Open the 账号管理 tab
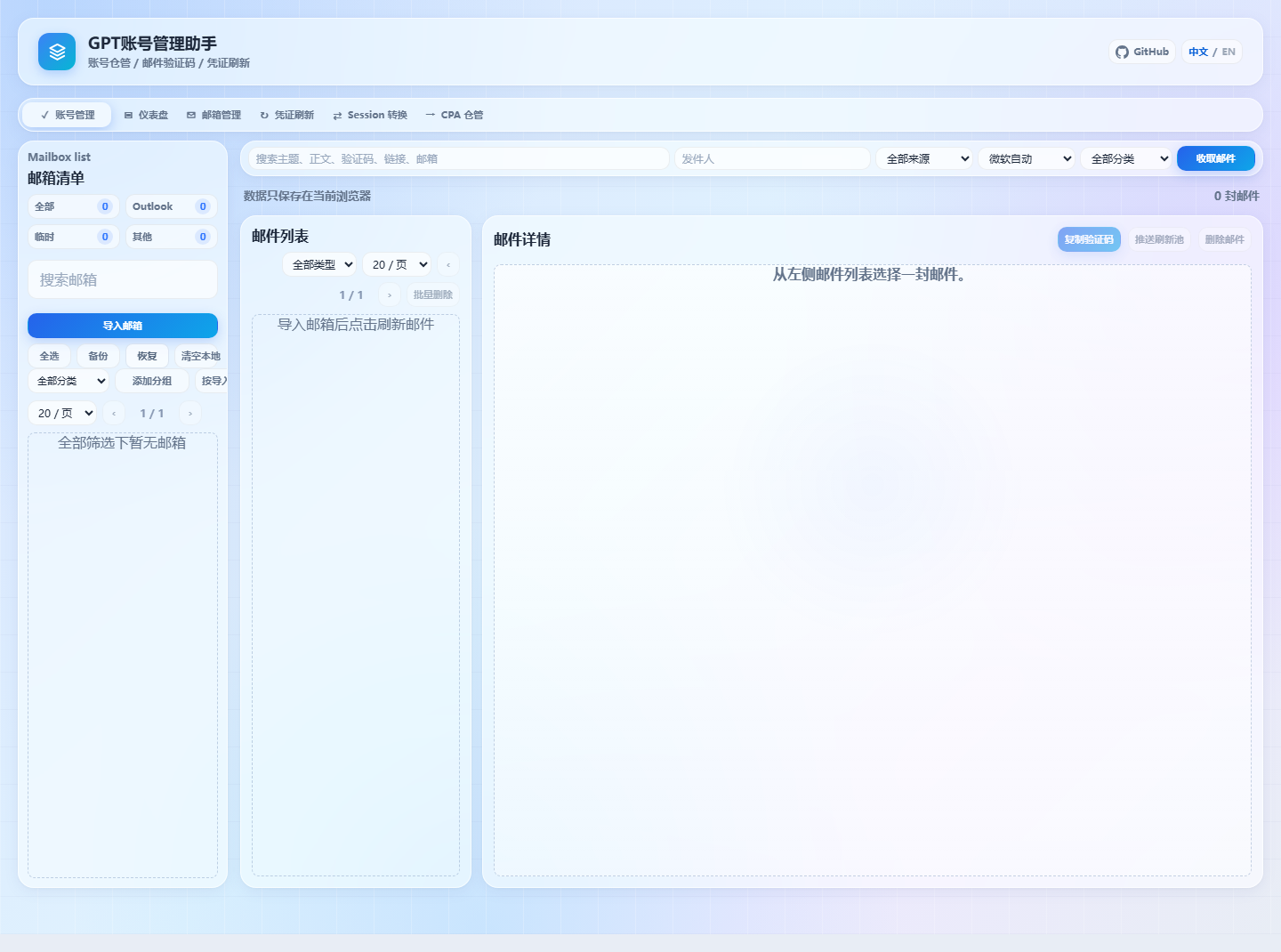1281x952 pixels. coord(67,115)
